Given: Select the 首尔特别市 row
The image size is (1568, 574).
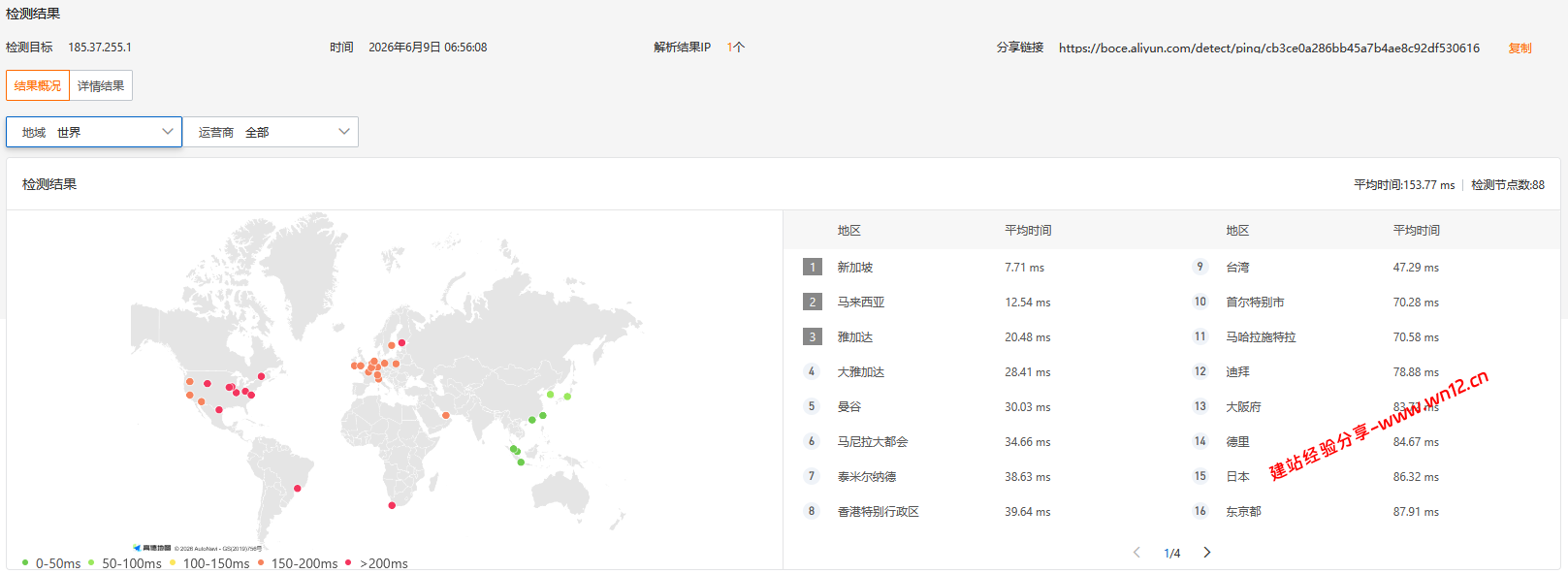Looking at the screenshot, I should tap(1365, 302).
